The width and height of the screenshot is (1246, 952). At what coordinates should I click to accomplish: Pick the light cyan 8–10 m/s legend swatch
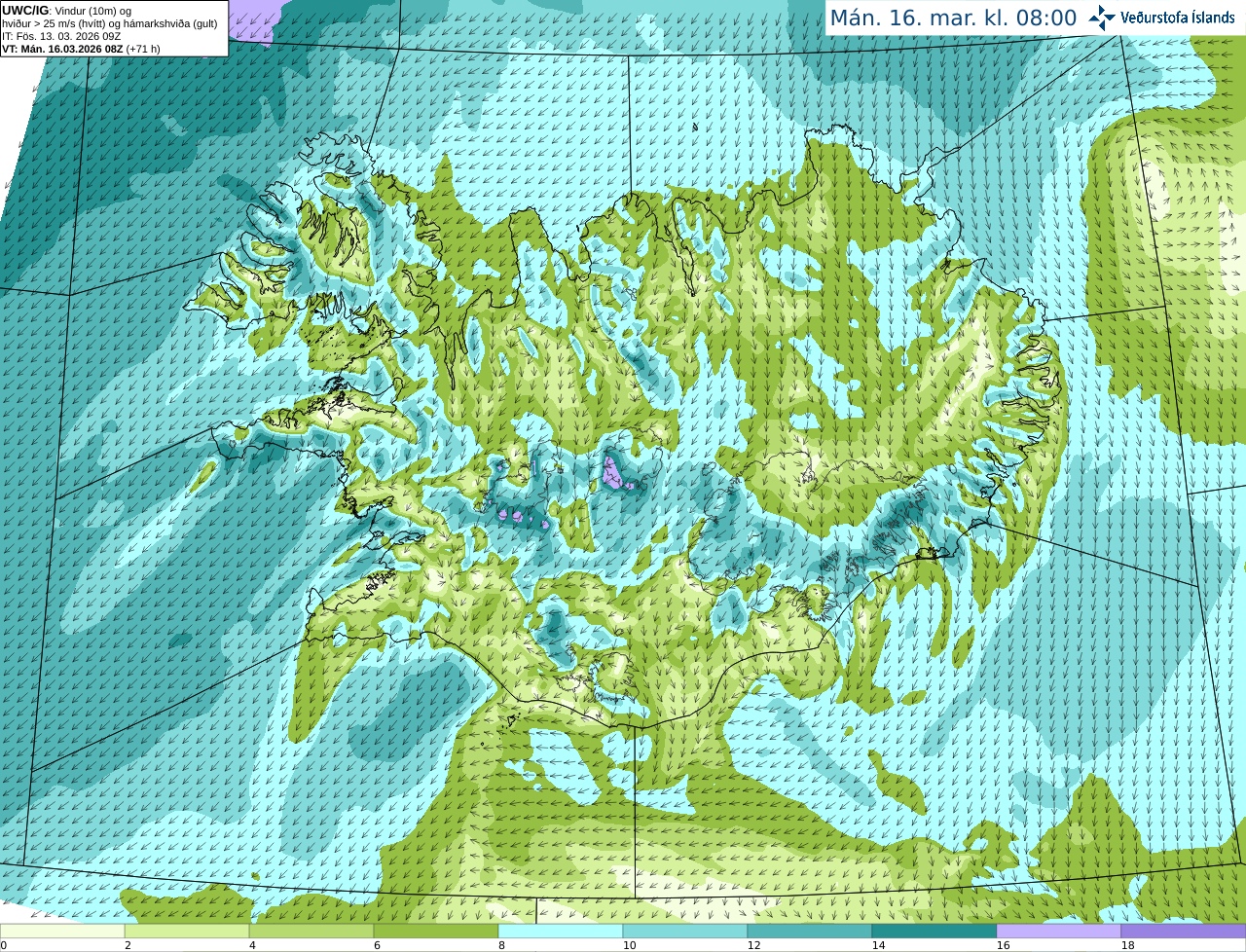[x=561, y=932]
